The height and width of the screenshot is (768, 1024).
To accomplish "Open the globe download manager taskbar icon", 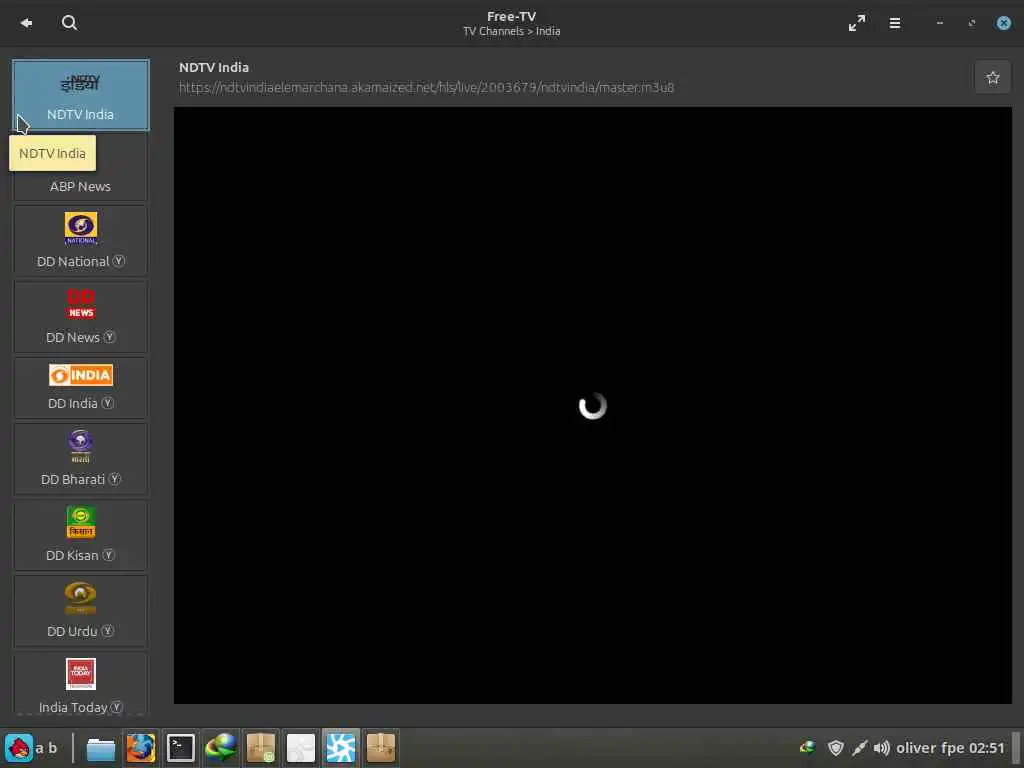I will pyautogui.click(x=221, y=748).
